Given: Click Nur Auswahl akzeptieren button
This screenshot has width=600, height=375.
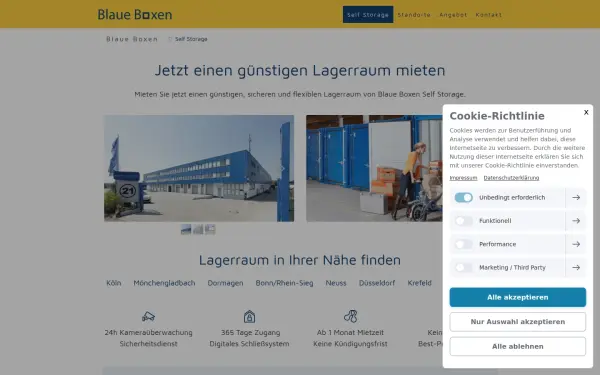Looking at the screenshot, I should point(517,322).
